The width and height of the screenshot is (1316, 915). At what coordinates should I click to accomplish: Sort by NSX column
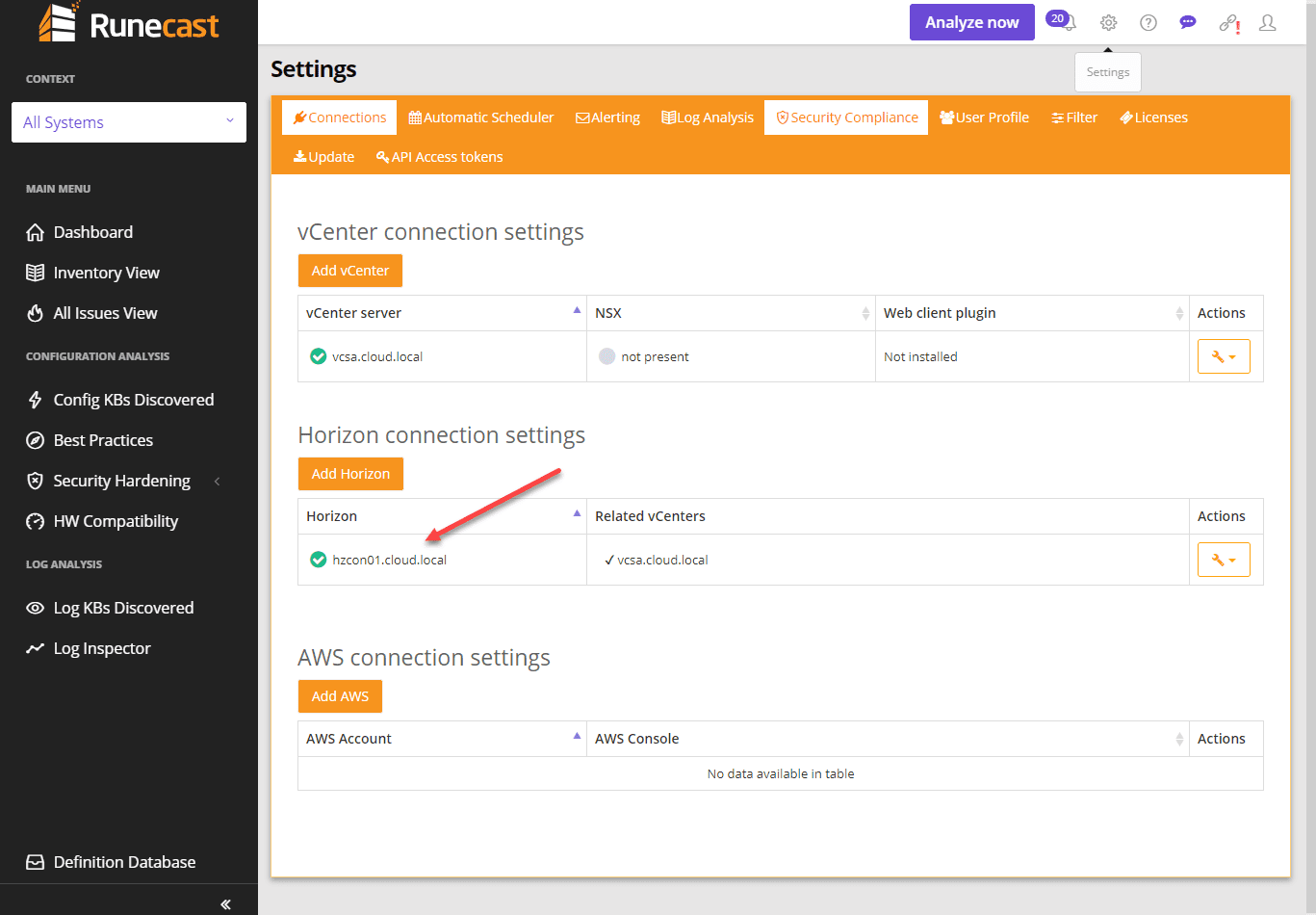point(732,313)
